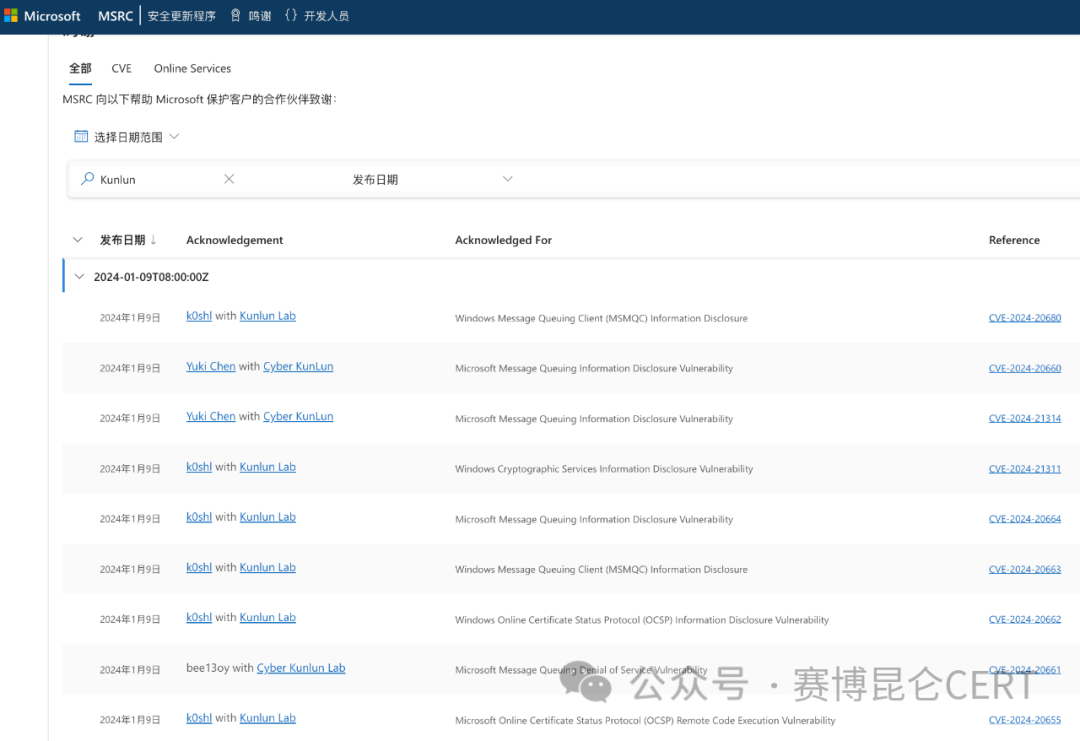Click the Reference column header
Image resolution: width=1080 pixels, height=741 pixels.
(1014, 240)
